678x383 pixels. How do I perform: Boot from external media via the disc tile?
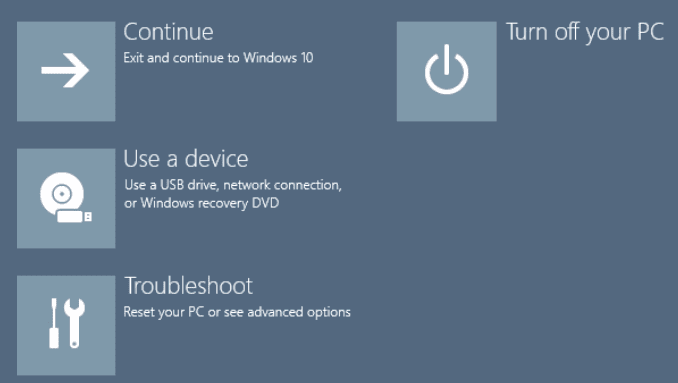click(66, 198)
